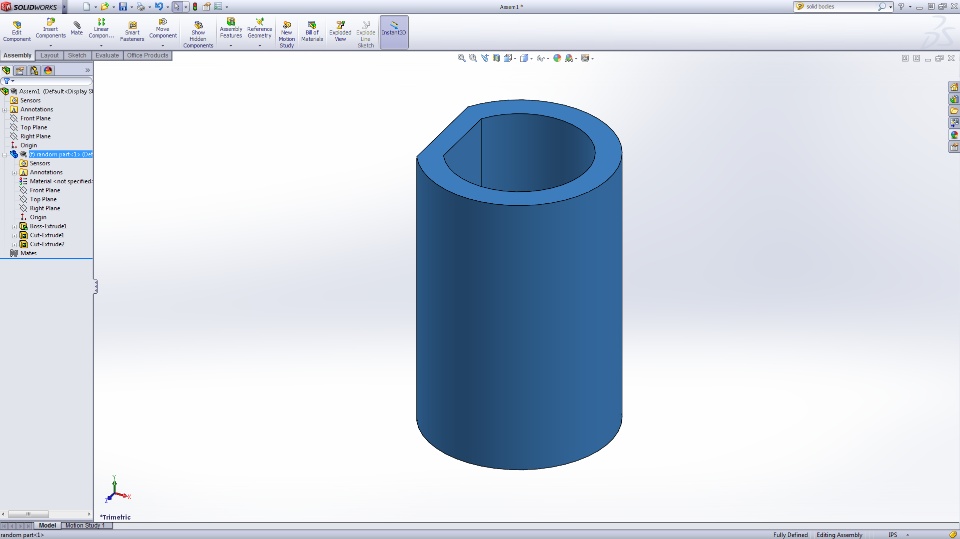
Task: Start a New Motion Study
Action: 287,35
